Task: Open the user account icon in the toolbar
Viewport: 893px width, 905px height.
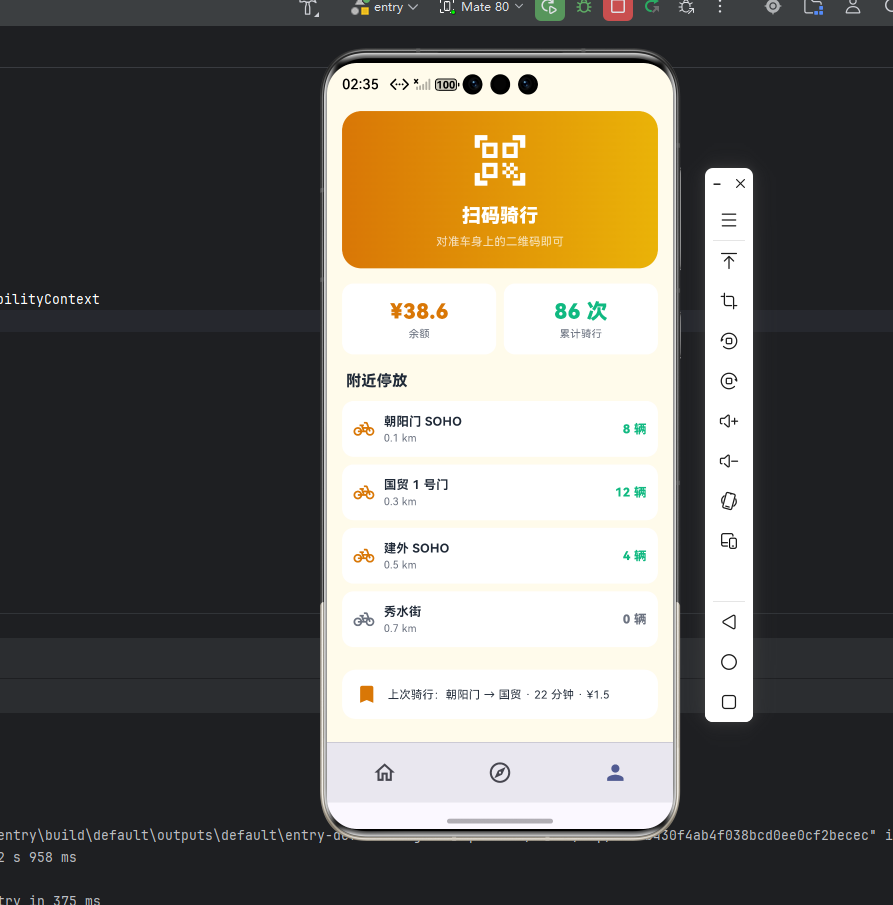Action: (x=853, y=8)
